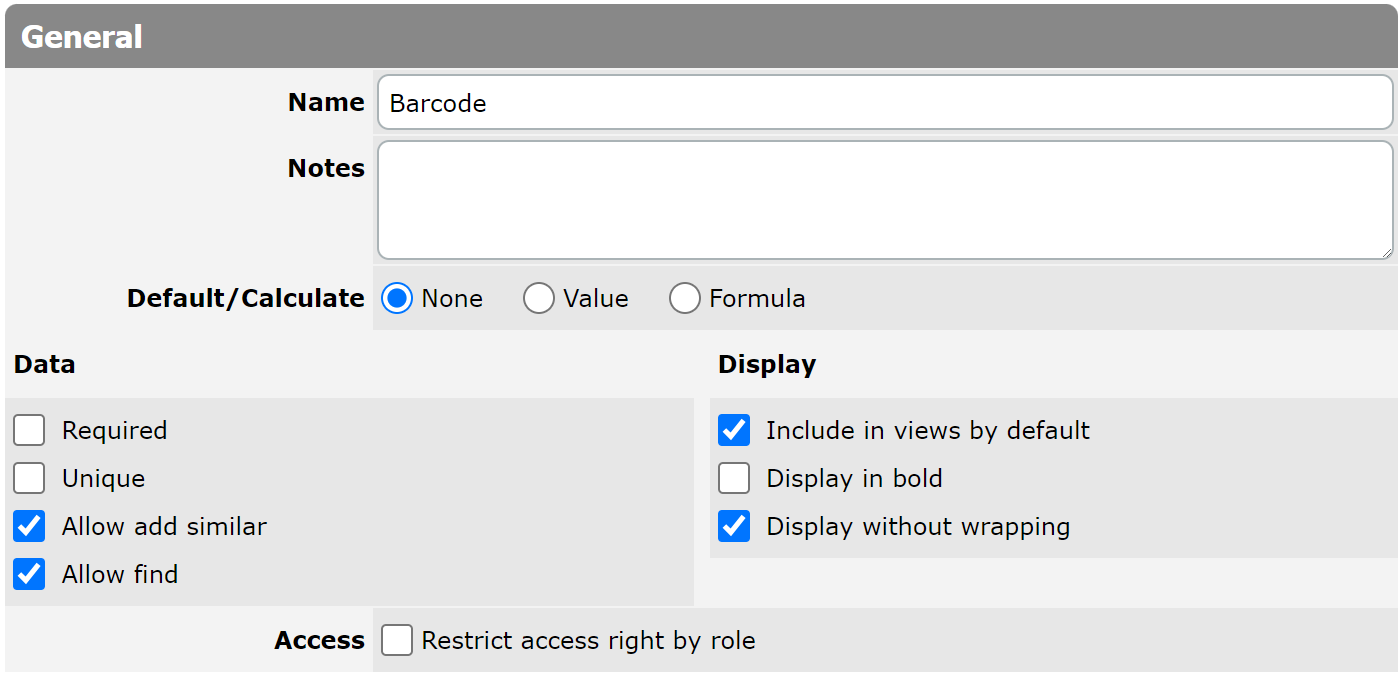Screen dimensions: 1400x678
Task: Disable Include in views by default
Action: click(734, 430)
